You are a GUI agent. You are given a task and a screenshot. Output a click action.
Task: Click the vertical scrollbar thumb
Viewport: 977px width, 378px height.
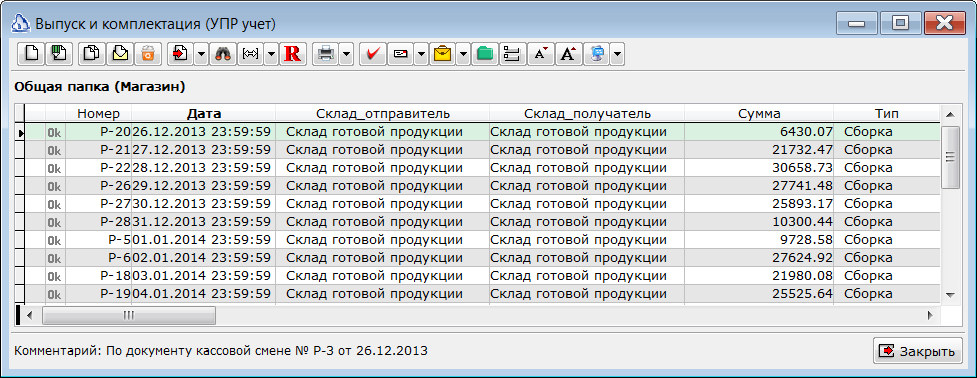[950, 157]
